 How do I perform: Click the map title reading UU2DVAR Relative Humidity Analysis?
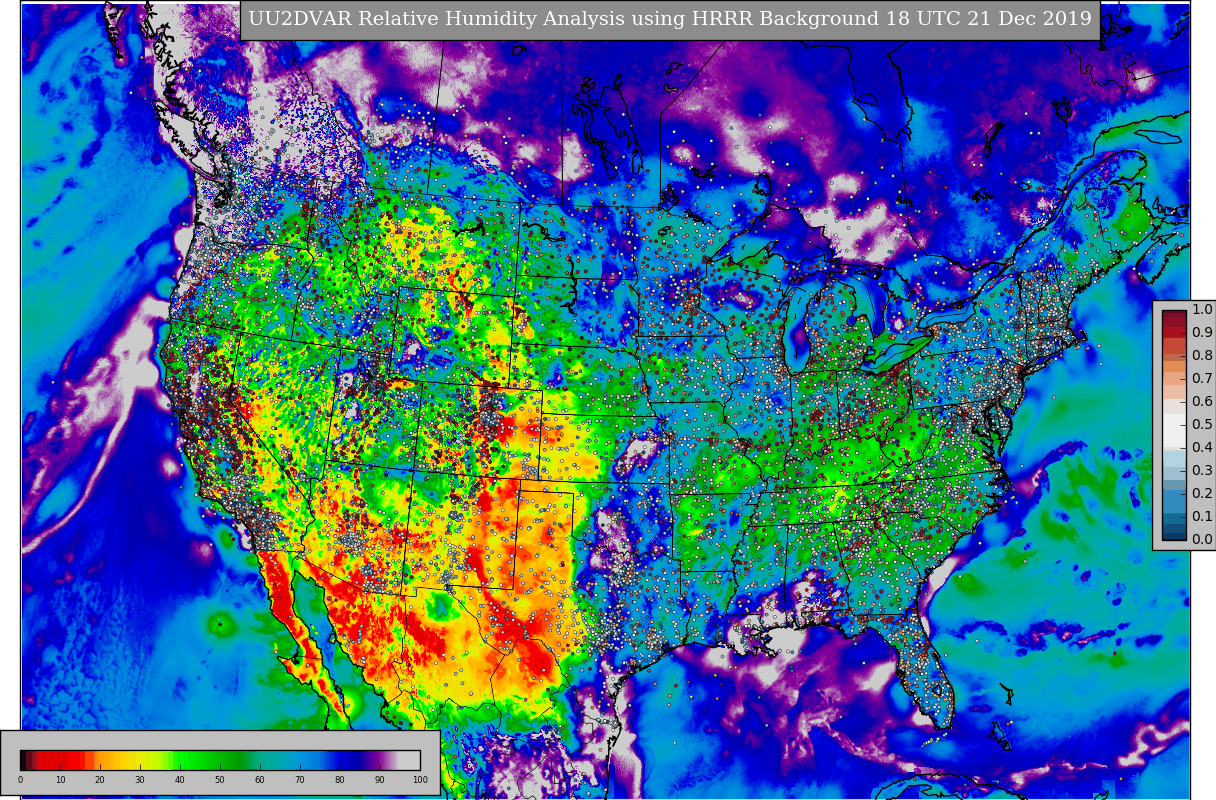click(669, 19)
